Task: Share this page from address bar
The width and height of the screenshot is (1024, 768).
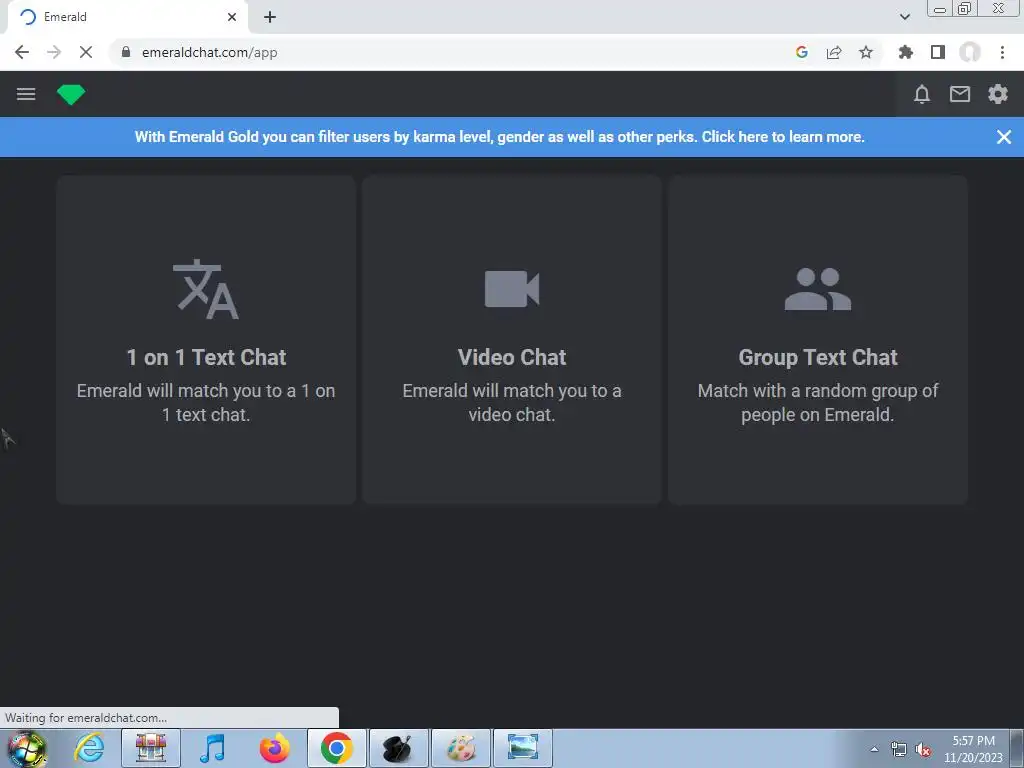Action: pos(834,52)
